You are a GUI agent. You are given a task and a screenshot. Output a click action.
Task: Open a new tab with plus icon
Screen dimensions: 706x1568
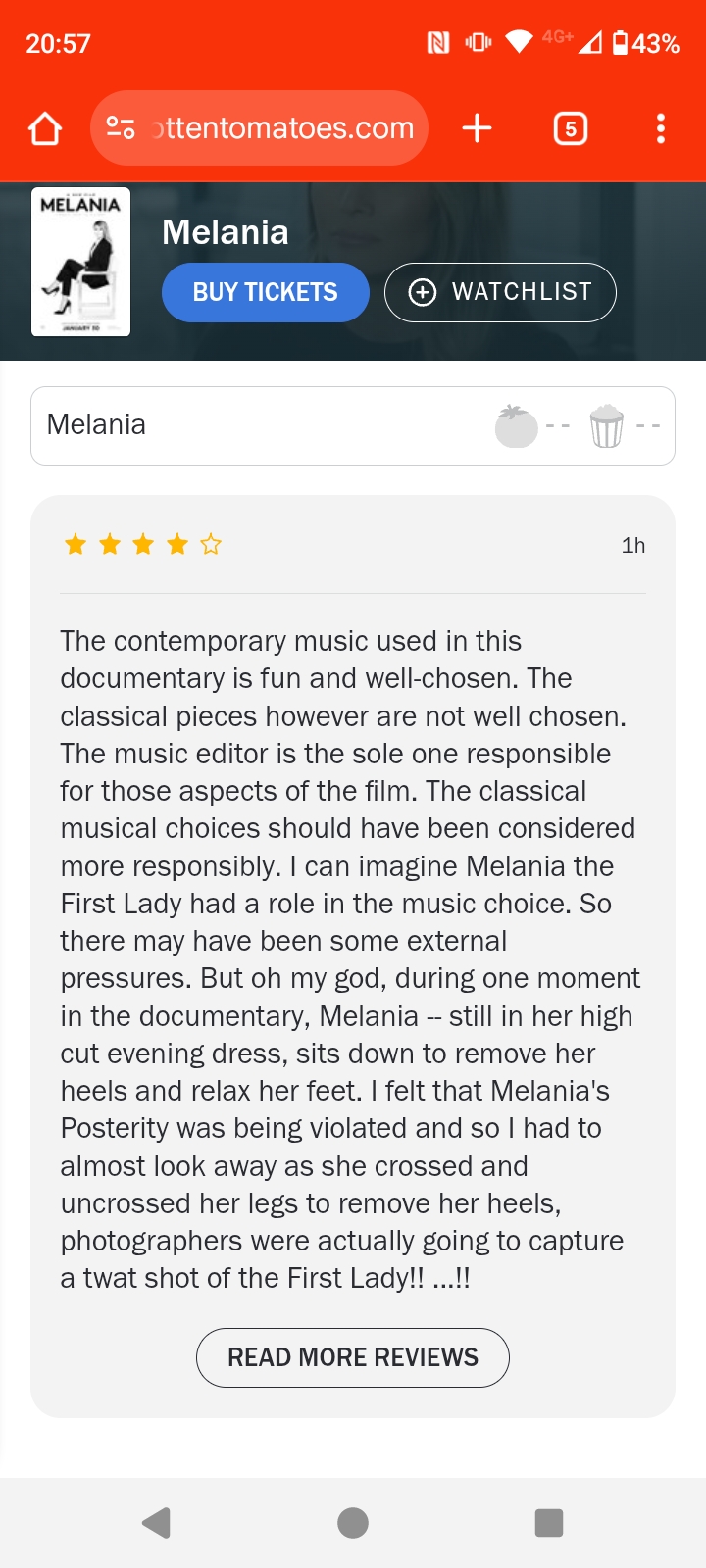[477, 128]
